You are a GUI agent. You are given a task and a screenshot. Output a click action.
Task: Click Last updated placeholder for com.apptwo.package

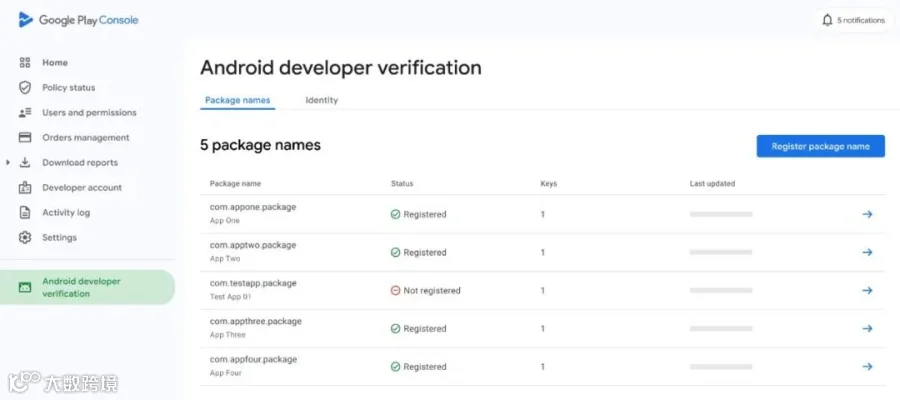point(721,252)
